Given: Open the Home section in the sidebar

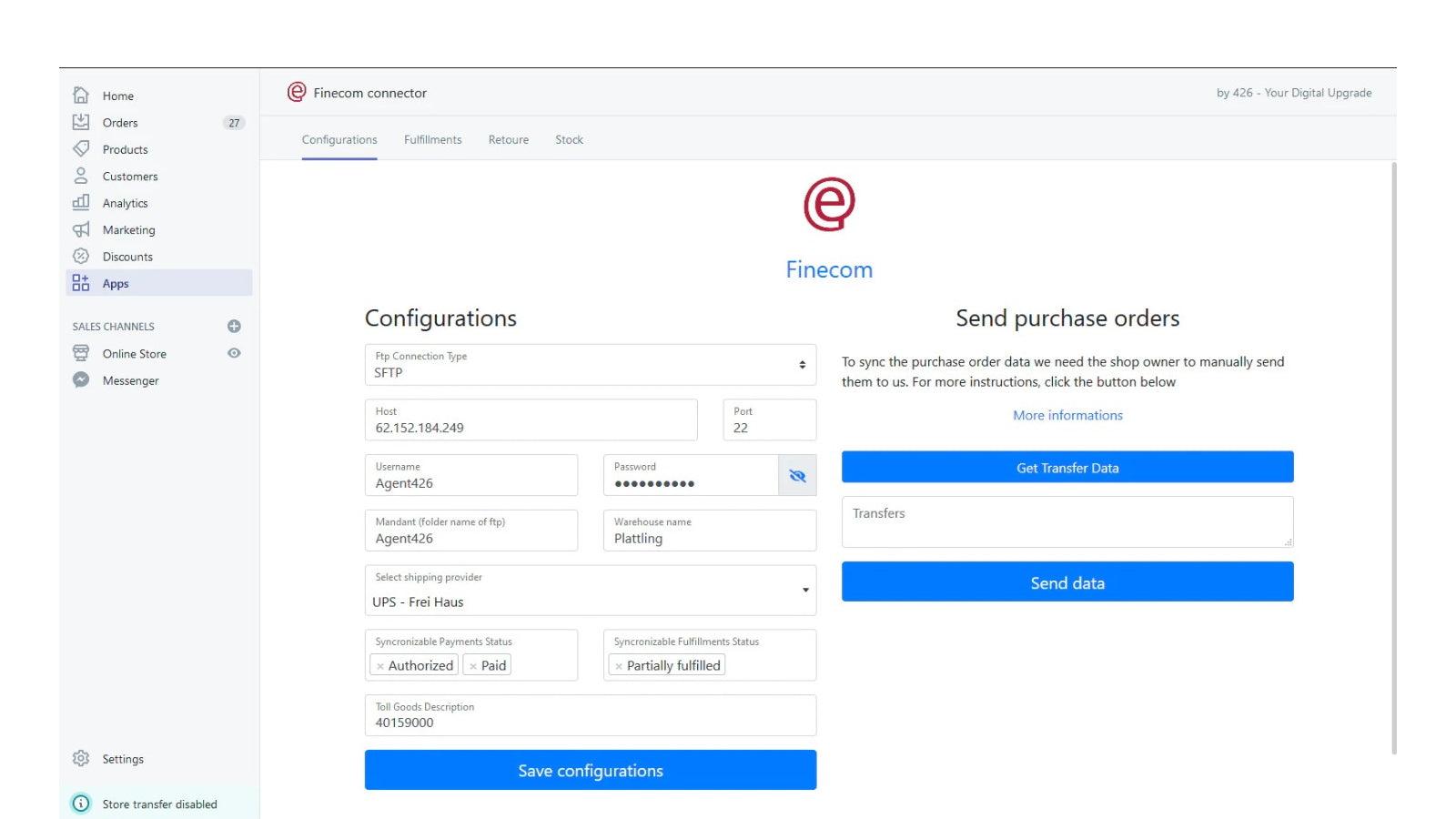Looking at the screenshot, I should (81, 95).
